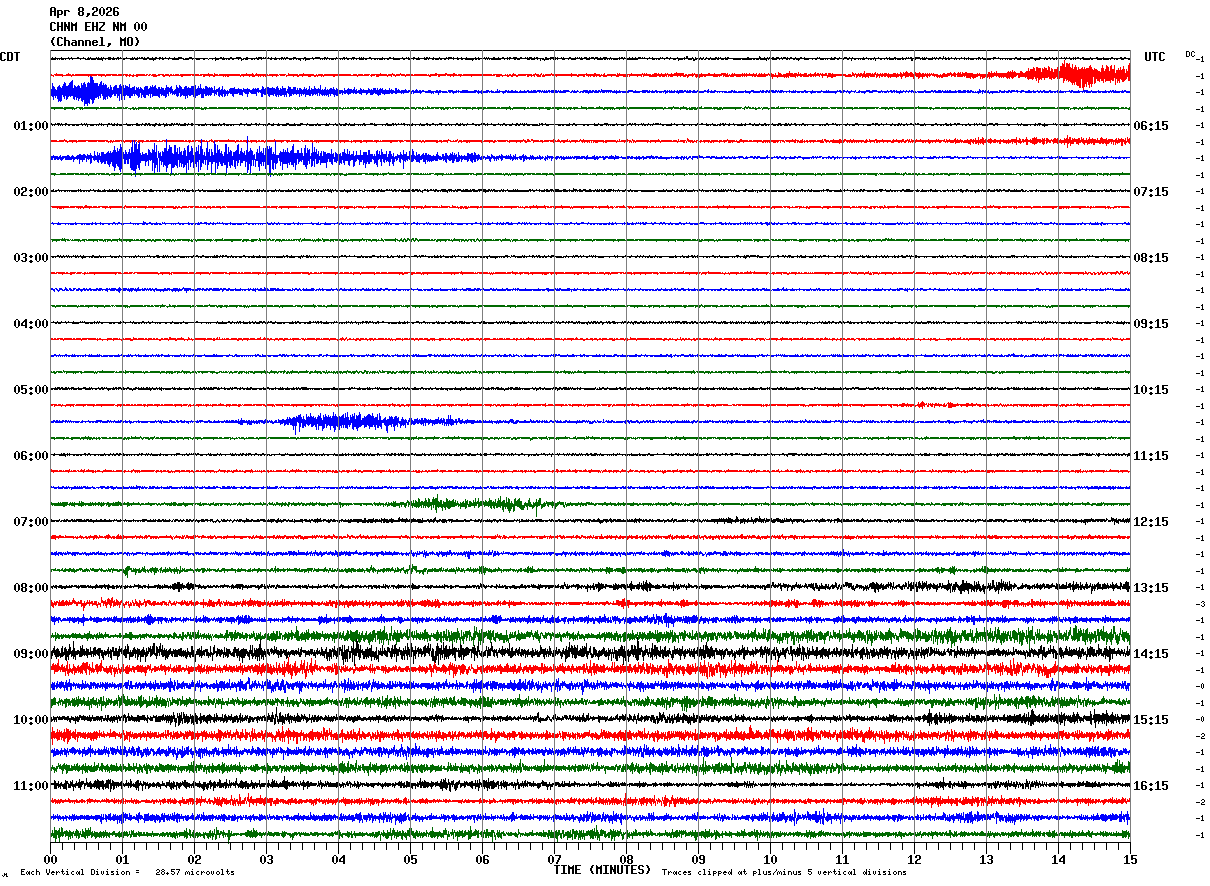
Task: Click the Traces clipped at plus/minus 5 note
Action: 785,872
